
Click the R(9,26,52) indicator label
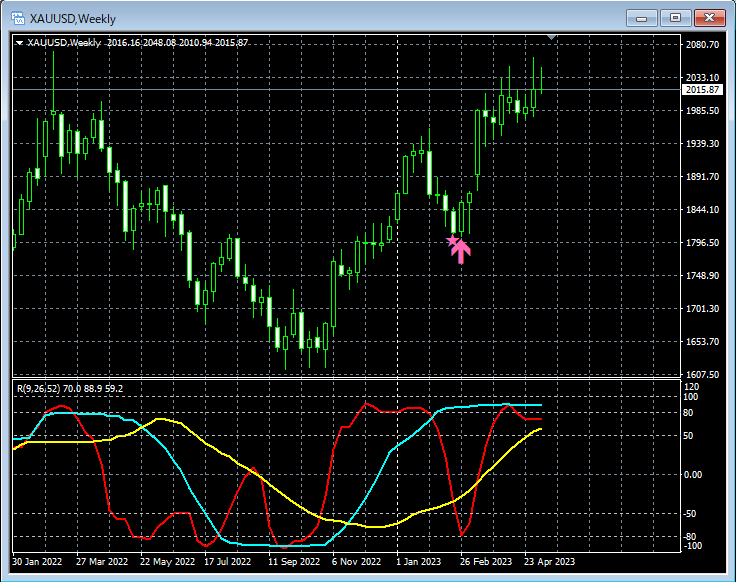tap(70, 389)
